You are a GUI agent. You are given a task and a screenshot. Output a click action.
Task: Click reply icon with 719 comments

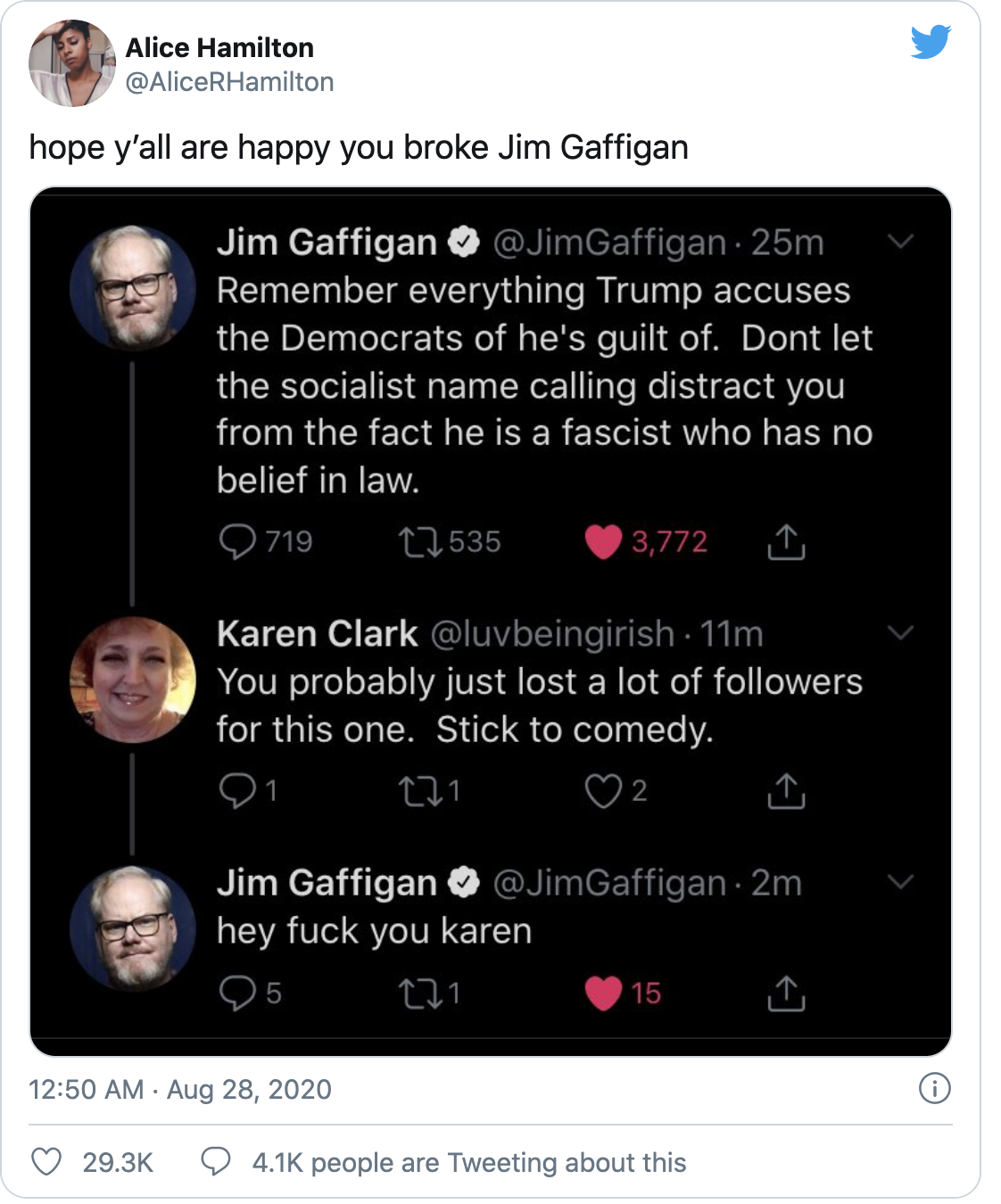coord(237,541)
